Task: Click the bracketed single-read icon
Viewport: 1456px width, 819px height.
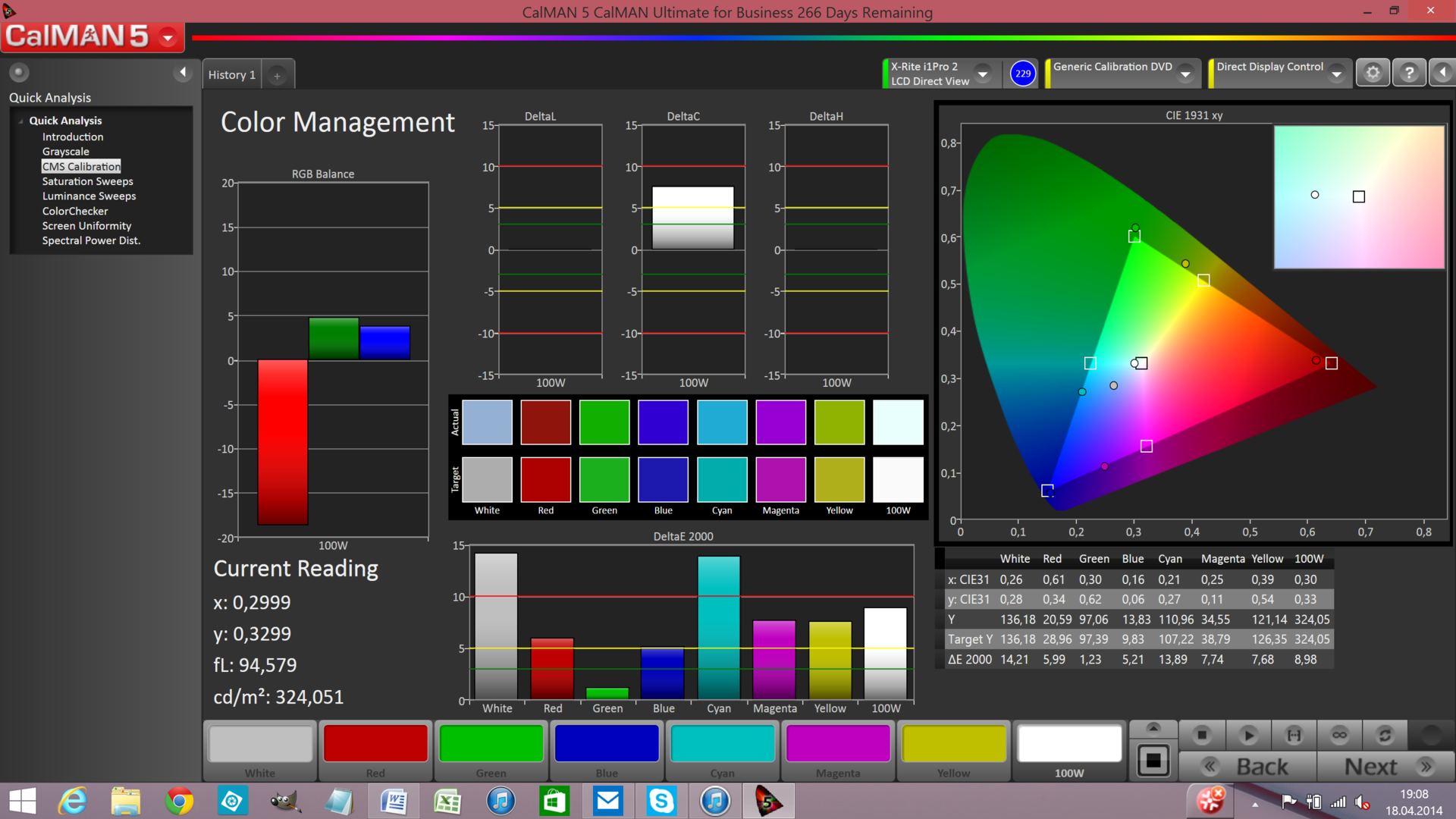Action: point(1294,735)
